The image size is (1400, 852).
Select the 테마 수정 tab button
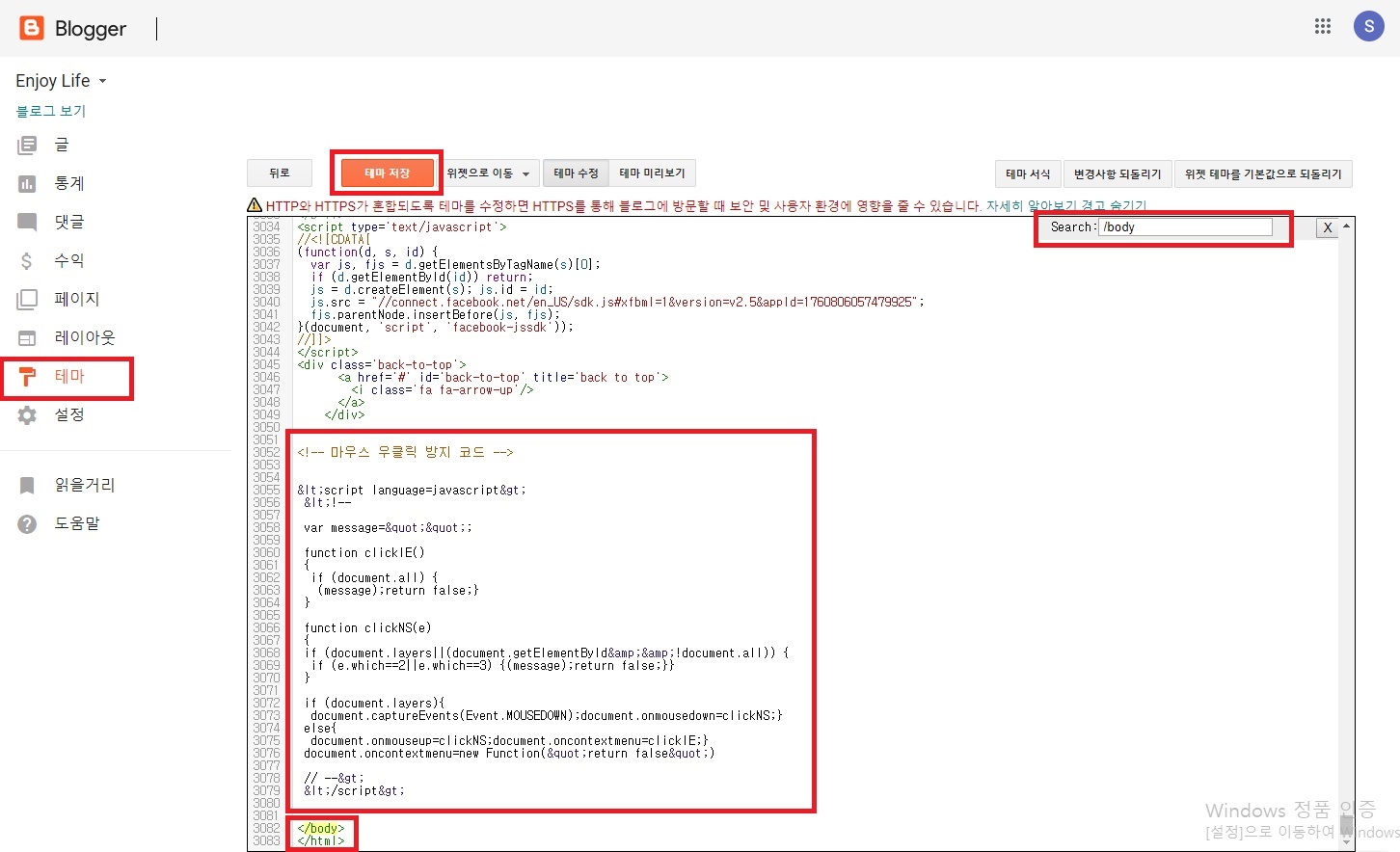pos(576,173)
